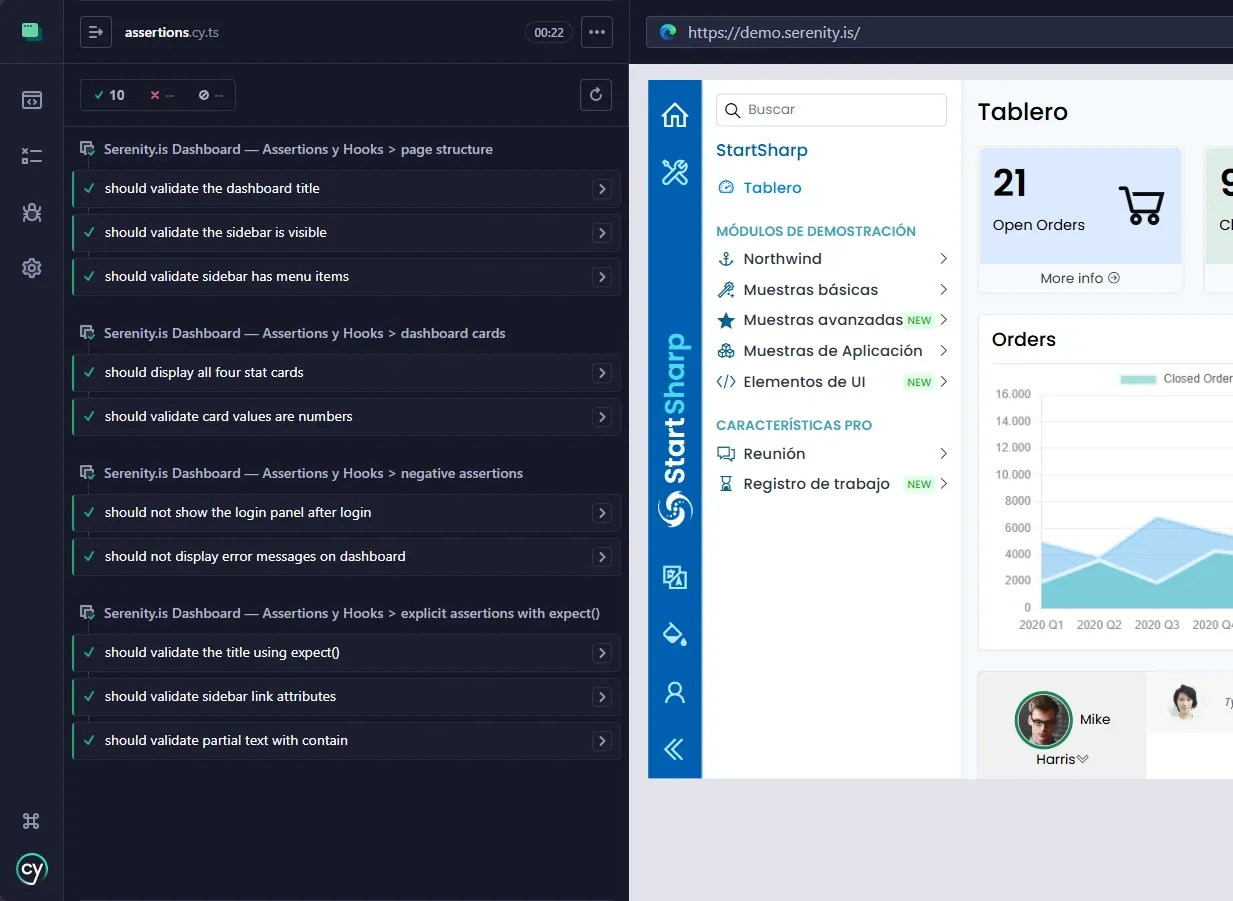Click the woman's avatar in chat panel

pyautogui.click(x=1185, y=702)
